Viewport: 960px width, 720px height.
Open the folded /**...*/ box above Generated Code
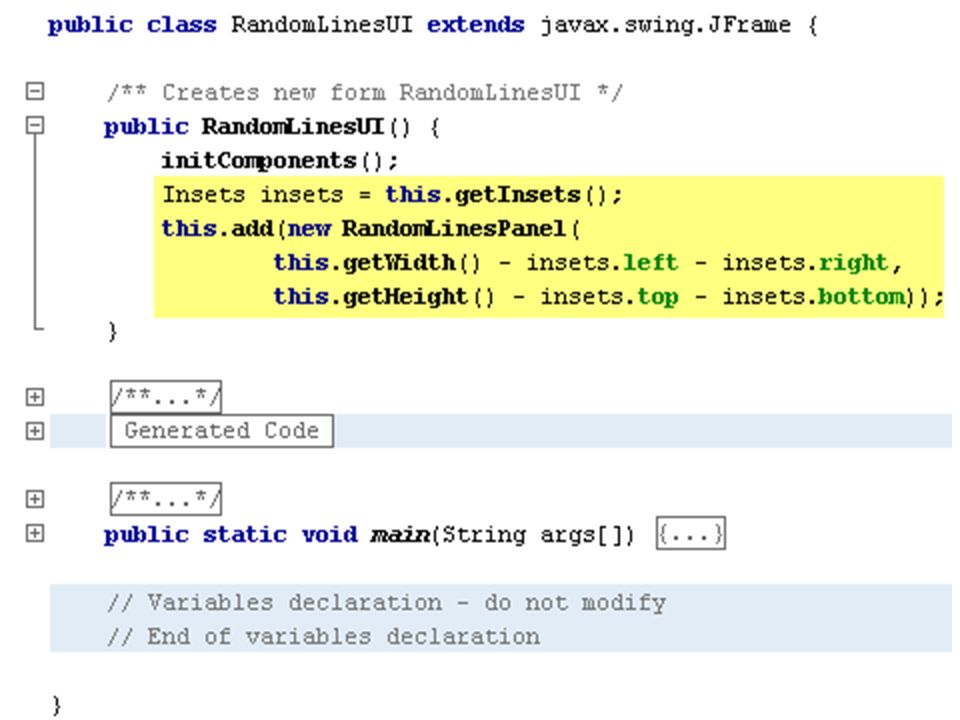[166, 397]
